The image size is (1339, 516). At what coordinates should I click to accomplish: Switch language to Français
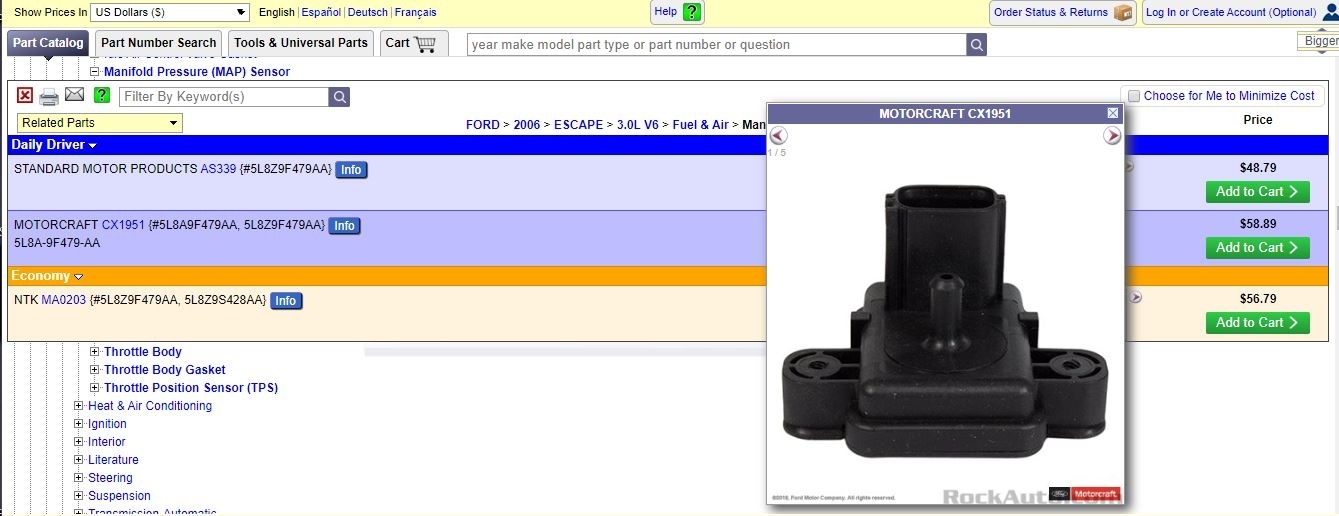(x=416, y=13)
